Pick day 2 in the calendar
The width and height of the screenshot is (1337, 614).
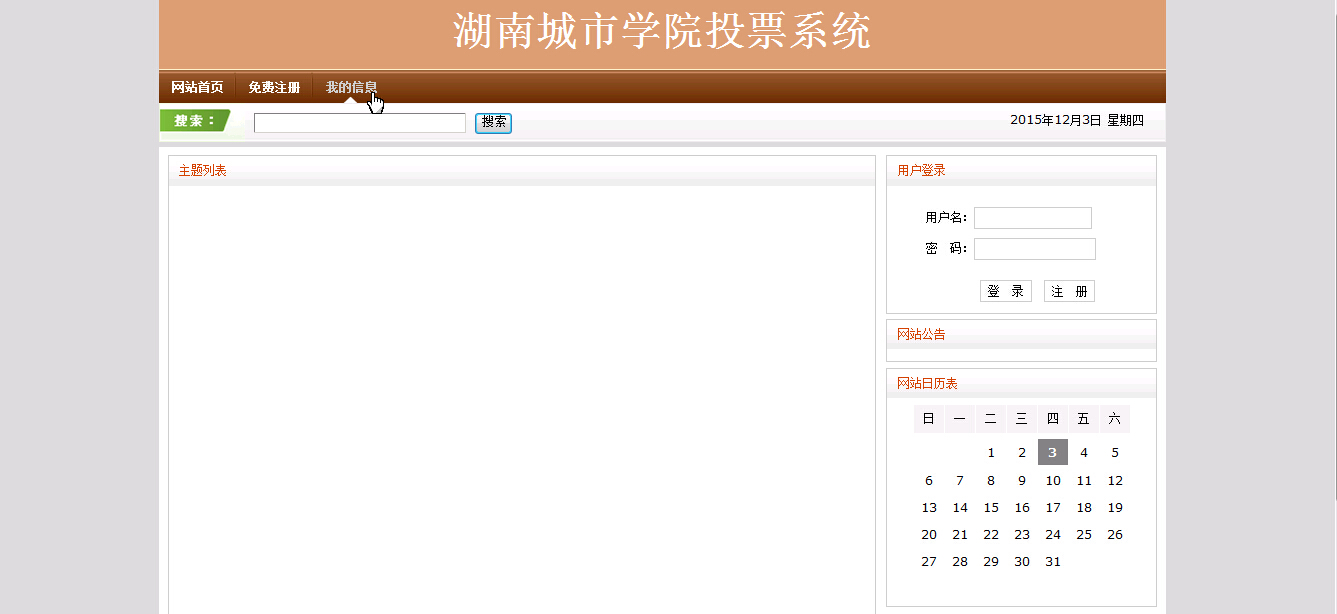tap(1022, 453)
